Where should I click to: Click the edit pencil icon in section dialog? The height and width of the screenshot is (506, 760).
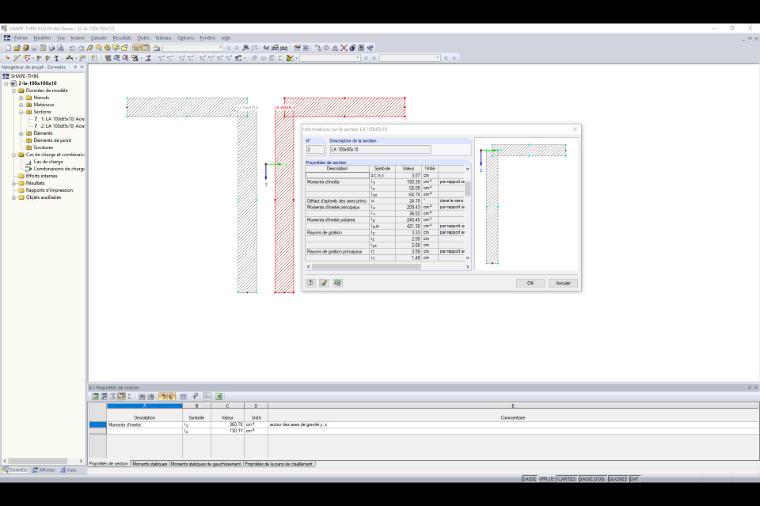click(x=324, y=283)
